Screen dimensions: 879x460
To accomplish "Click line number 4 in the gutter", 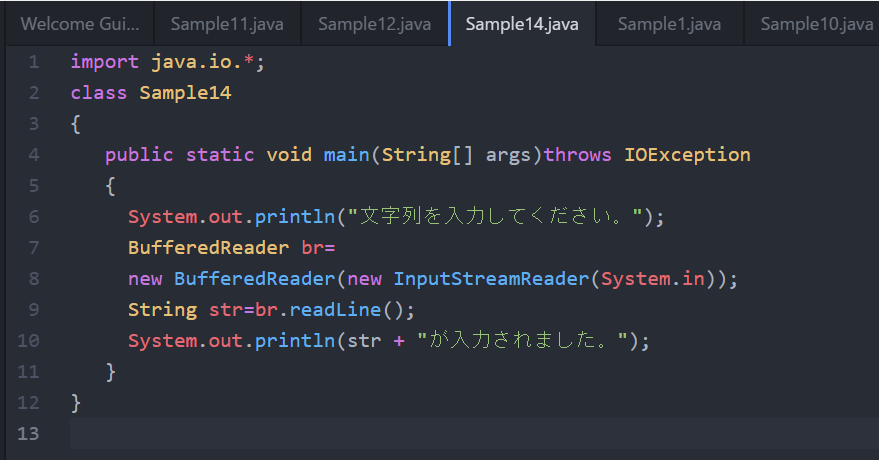I will (34, 155).
